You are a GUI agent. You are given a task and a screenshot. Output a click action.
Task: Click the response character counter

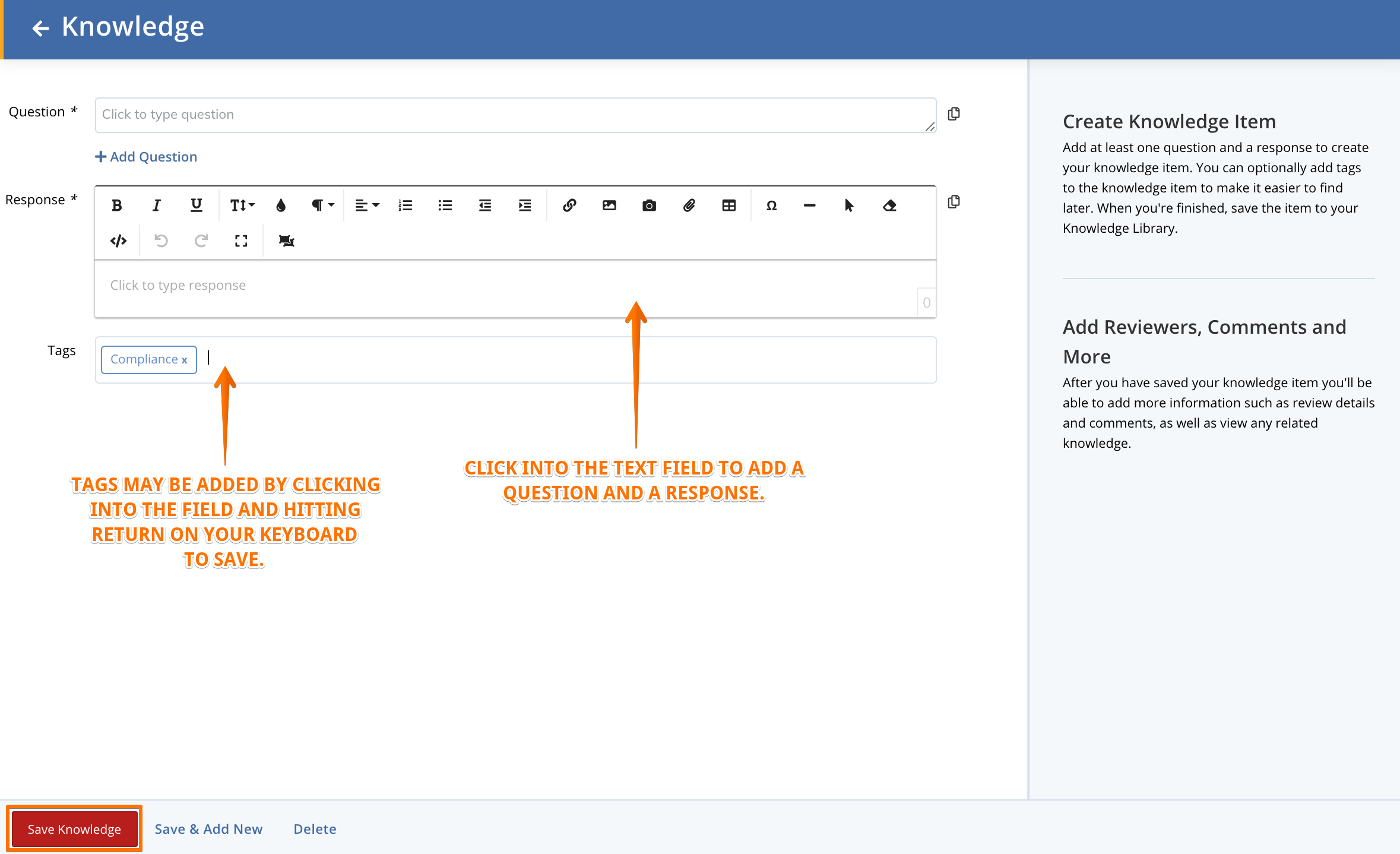tap(926, 303)
